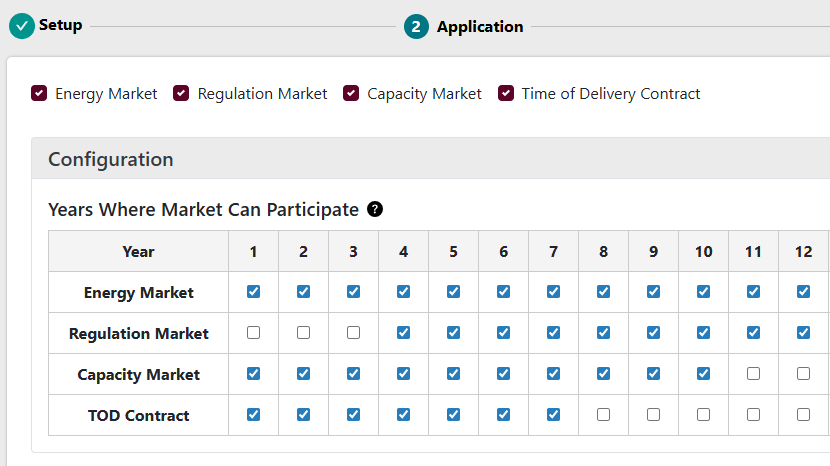Uncheck the Energy Market application checkbox
Screen dimensions: 830x466
point(39,93)
